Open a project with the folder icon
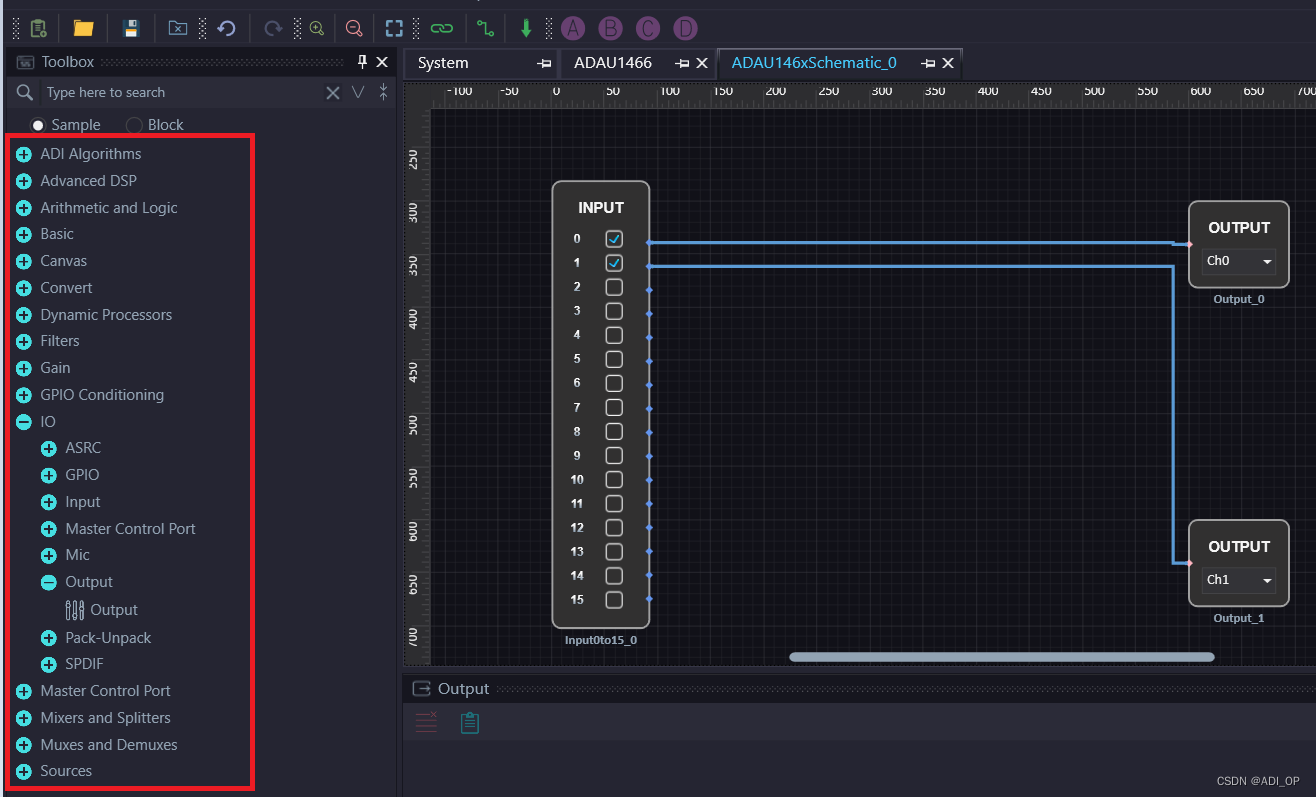This screenshot has height=797, width=1316. (x=84, y=28)
